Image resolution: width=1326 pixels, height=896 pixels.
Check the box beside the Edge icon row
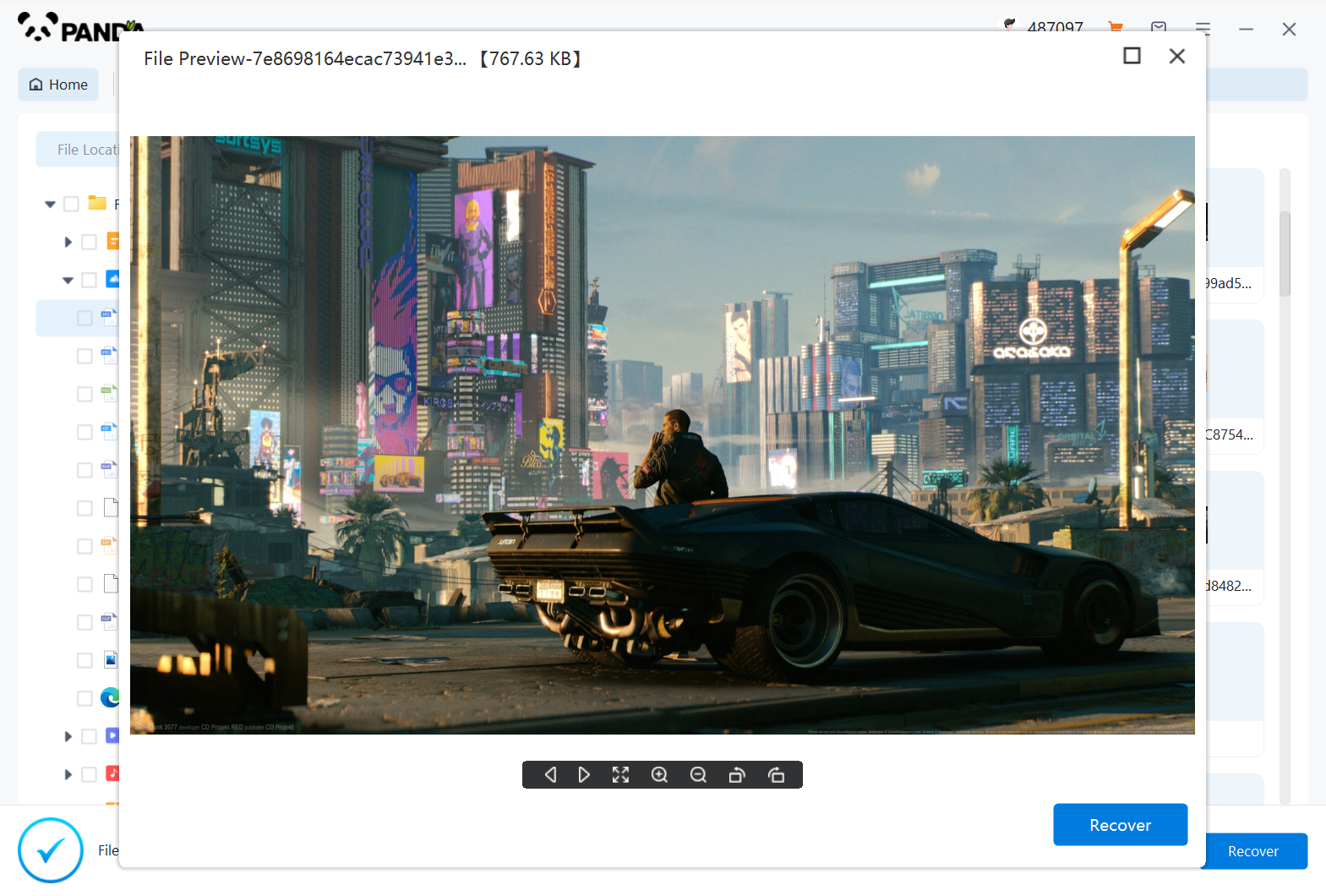(85, 698)
